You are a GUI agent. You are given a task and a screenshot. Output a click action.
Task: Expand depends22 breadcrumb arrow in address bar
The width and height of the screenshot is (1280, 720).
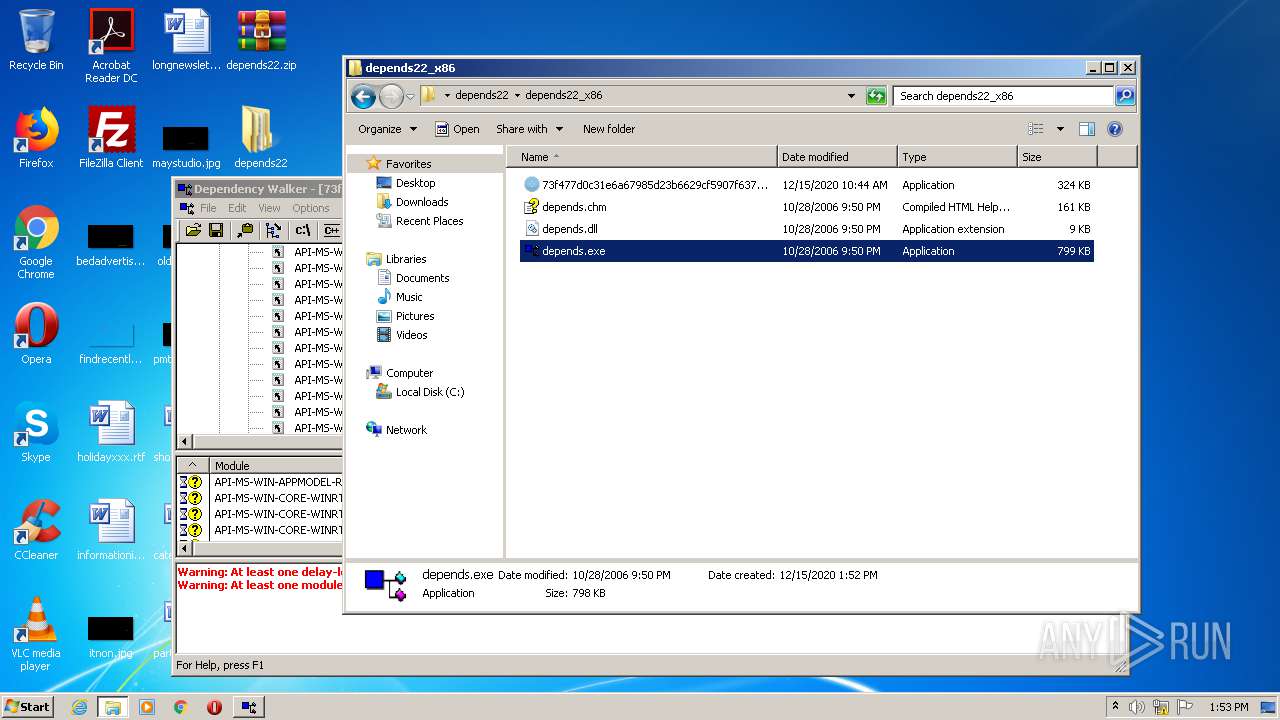point(518,96)
